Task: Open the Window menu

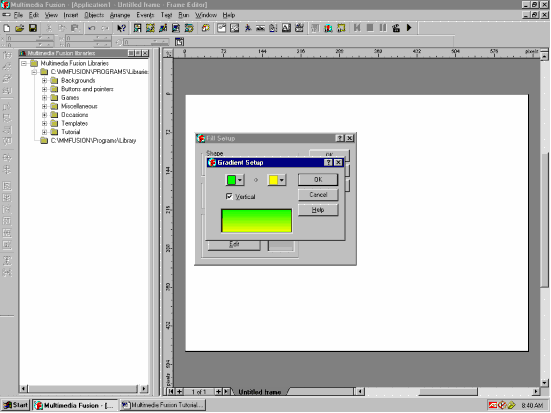Action: point(206,15)
